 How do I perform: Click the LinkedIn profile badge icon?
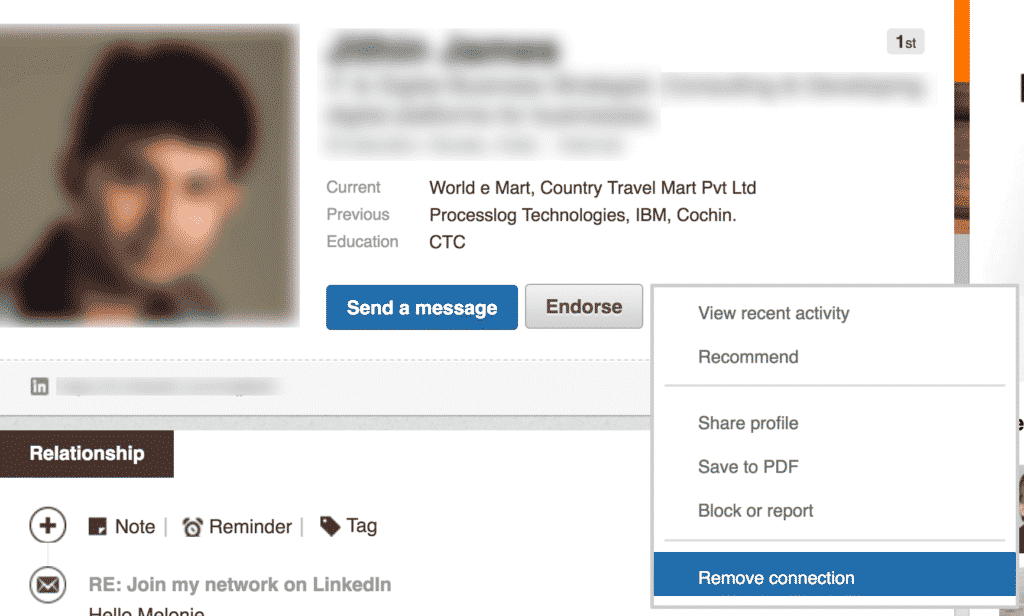pos(40,386)
